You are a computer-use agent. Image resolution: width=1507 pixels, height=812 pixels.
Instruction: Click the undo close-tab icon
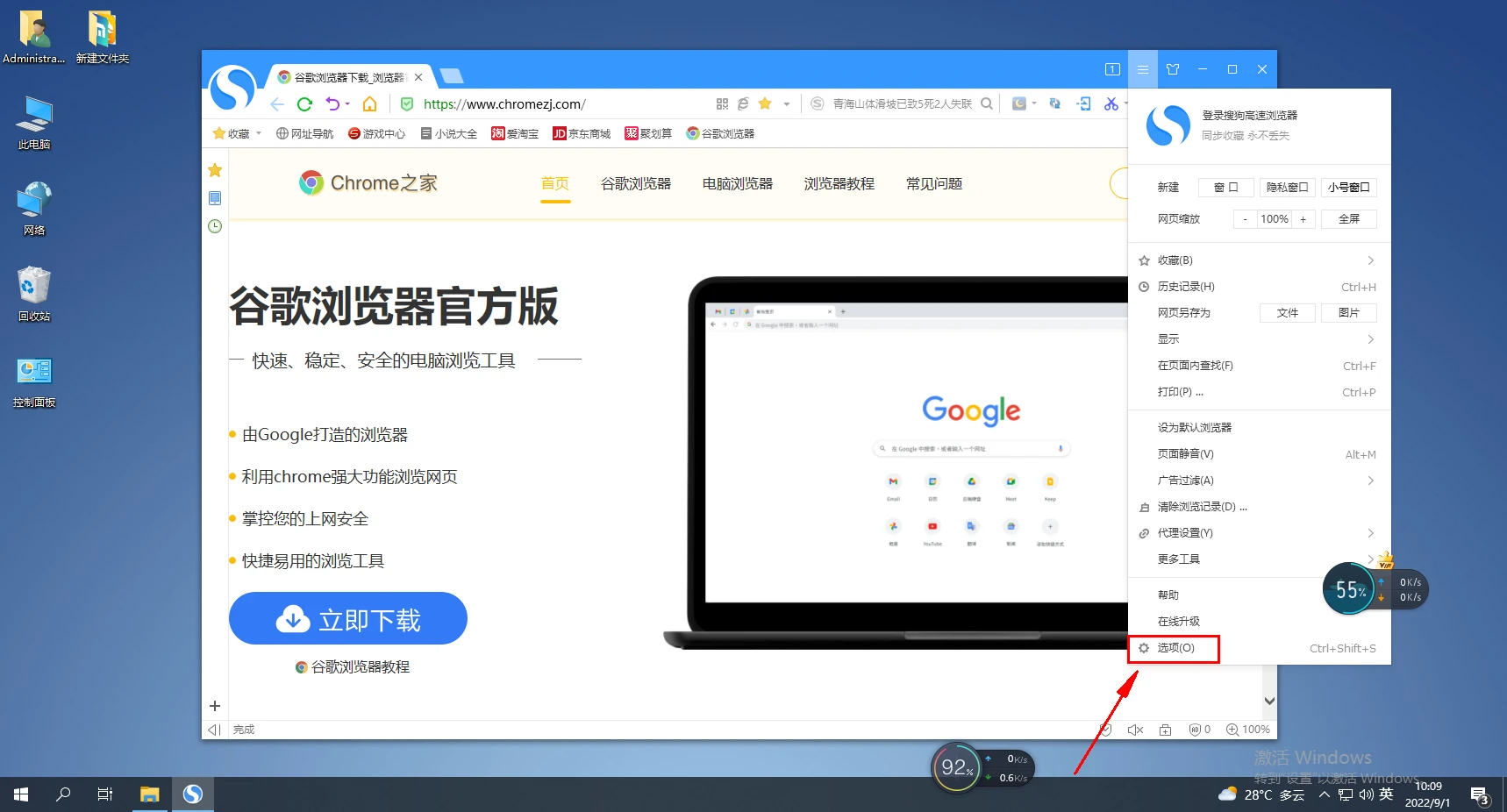pyautogui.click(x=332, y=103)
